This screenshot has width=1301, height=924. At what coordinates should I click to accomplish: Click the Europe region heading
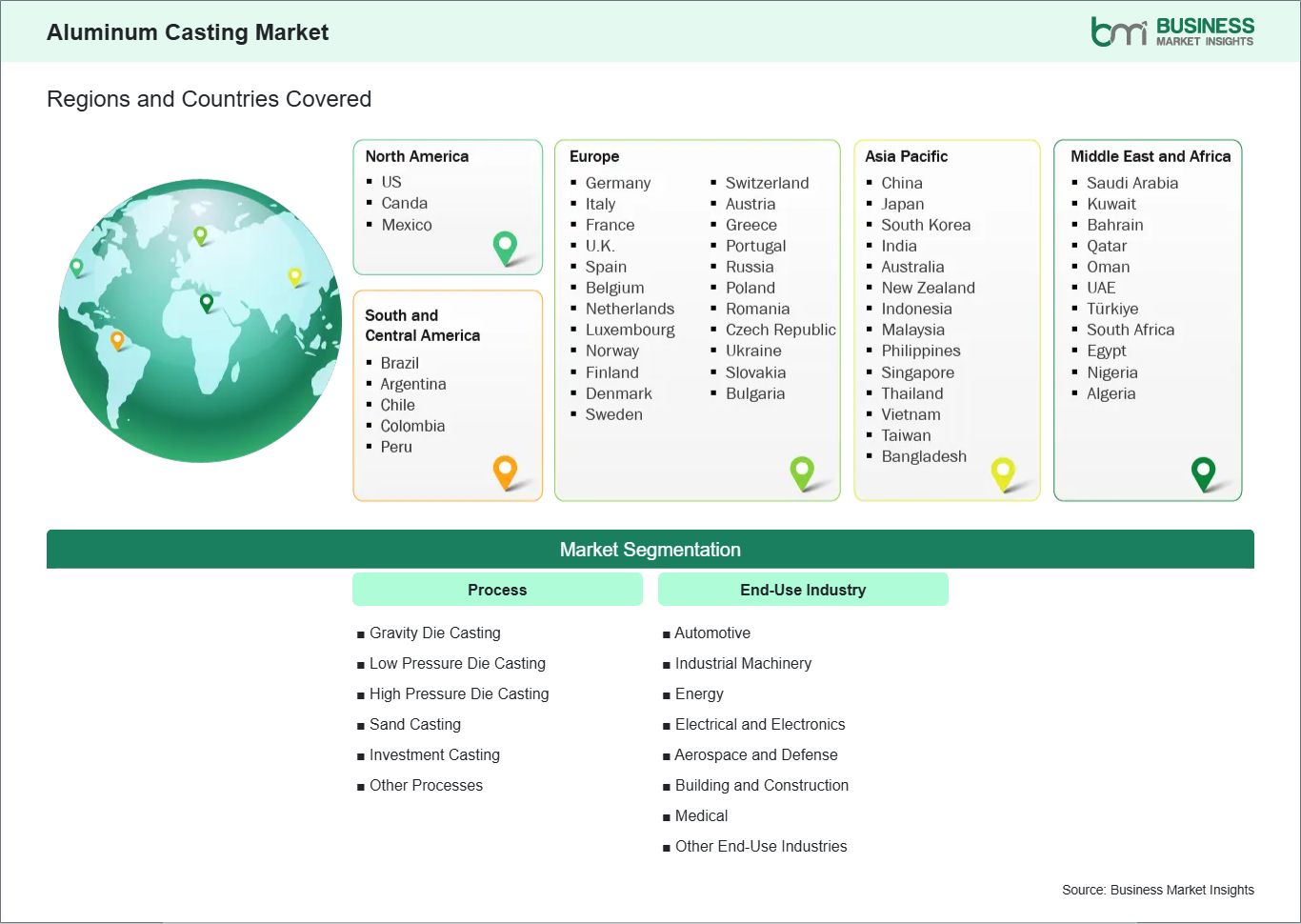click(594, 156)
